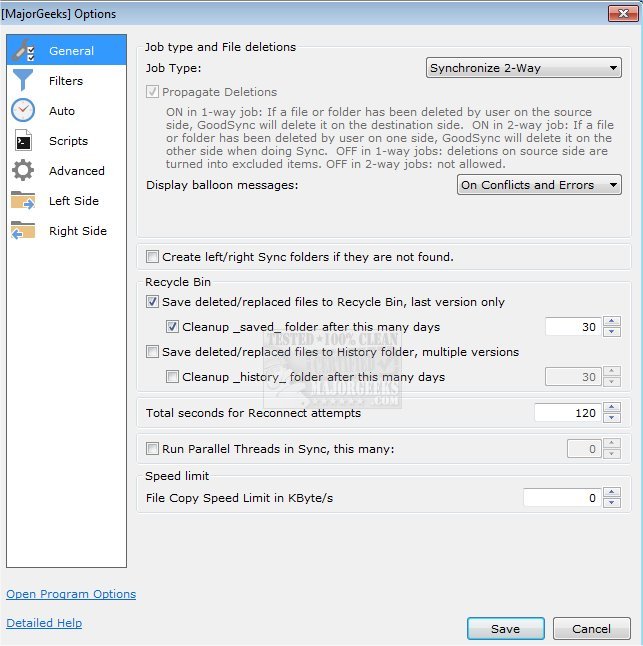Click the General wrench icon
Viewport: 643px width, 646px height.
pos(23,50)
